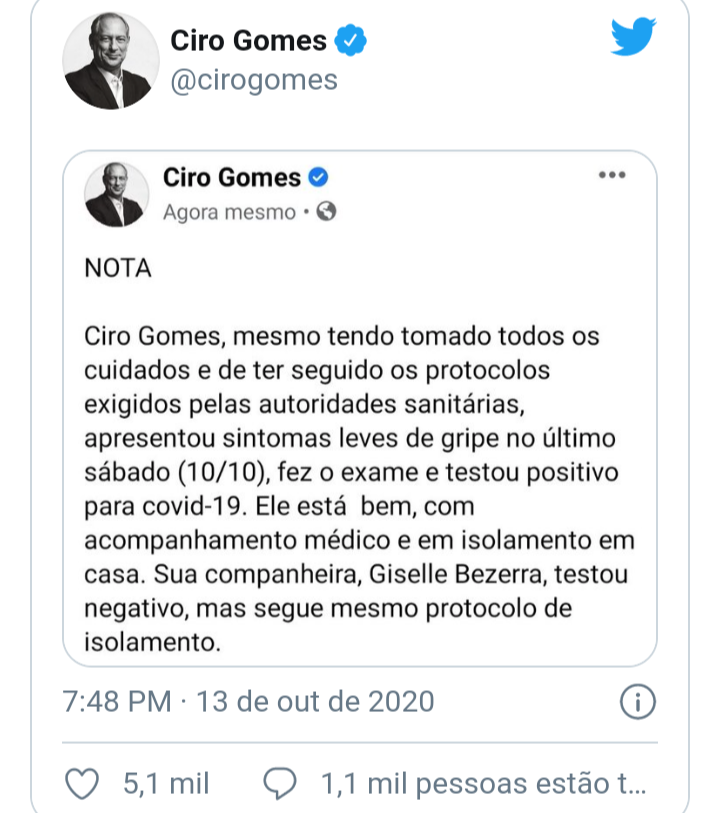Click the Twitter bird logo
This screenshot has width=720, height=813.
(633, 38)
